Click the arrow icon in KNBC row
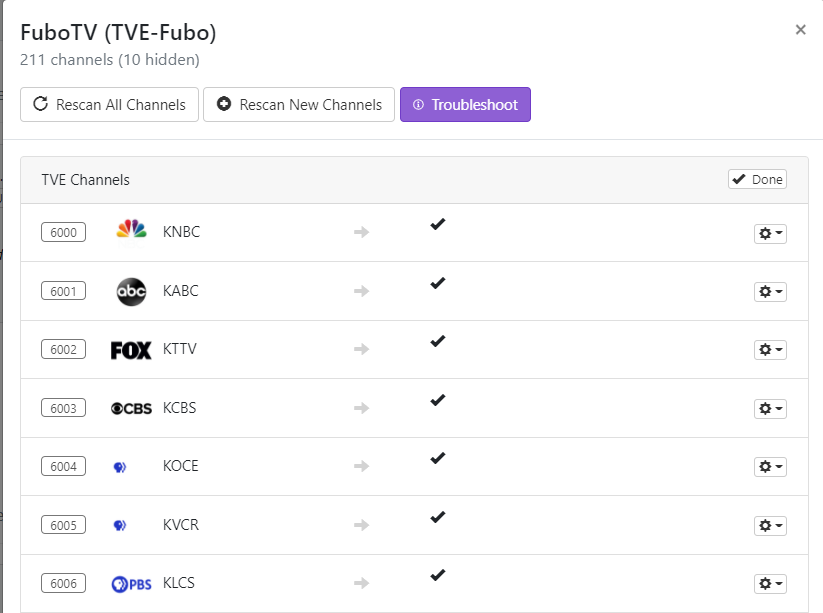 361,232
